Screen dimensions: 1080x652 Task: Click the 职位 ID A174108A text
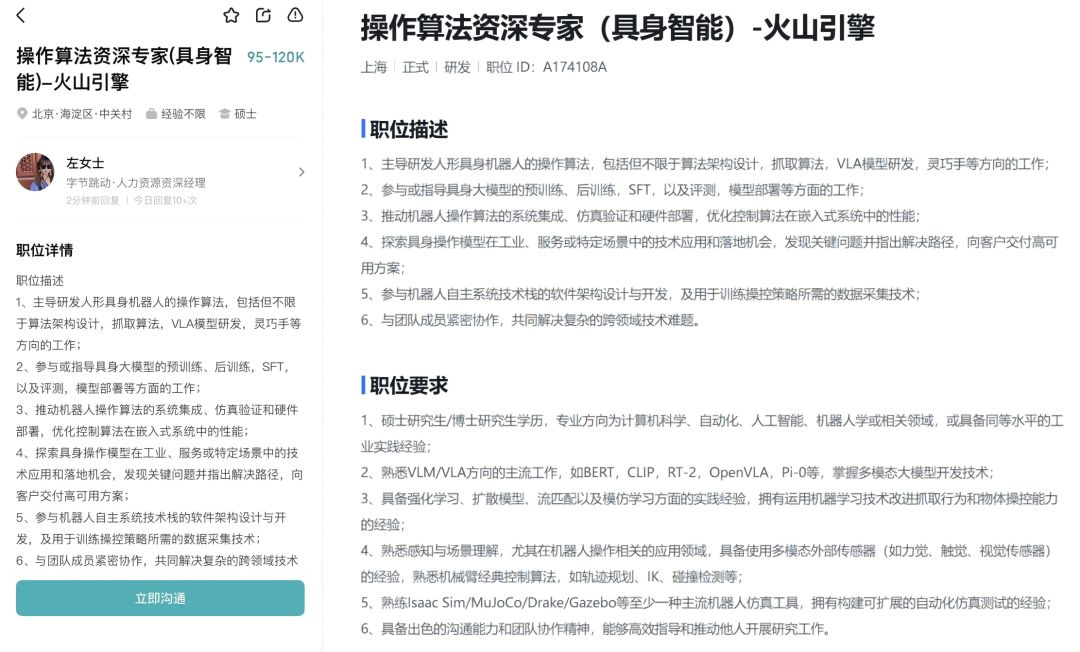click(x=544, y=67)
